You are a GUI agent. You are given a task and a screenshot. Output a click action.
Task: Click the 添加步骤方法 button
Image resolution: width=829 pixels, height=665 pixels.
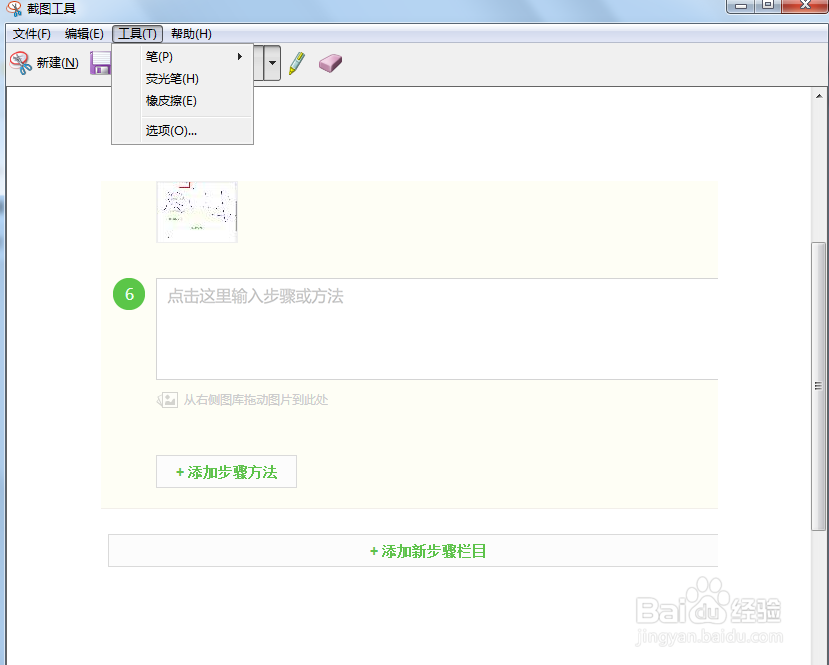(x=226, y=471)
